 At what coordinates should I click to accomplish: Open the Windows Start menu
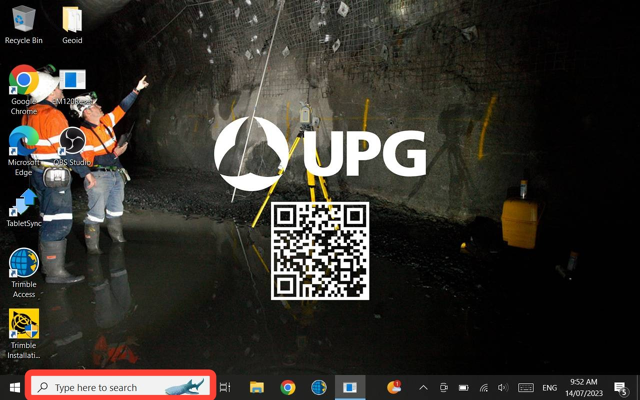(15, 387)
